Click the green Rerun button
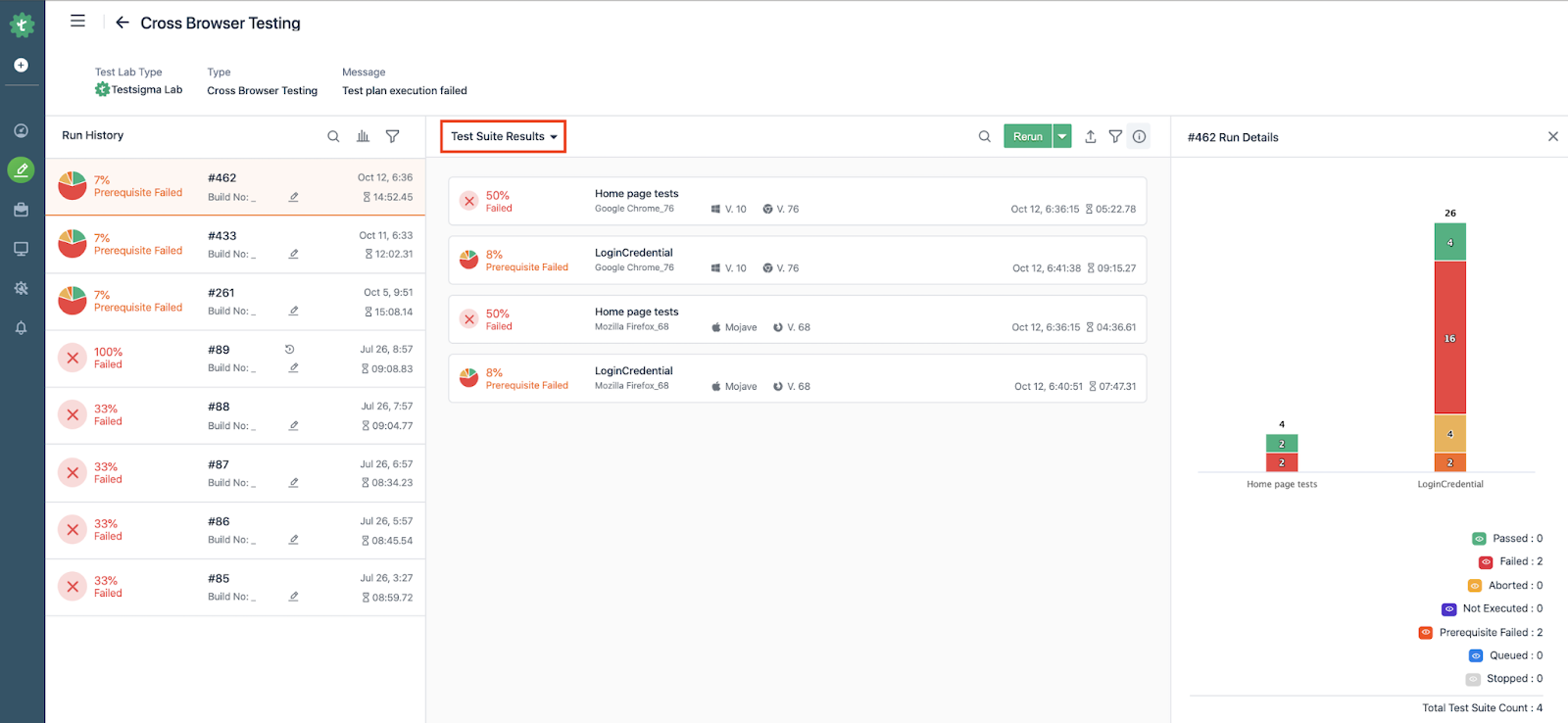This screenshot has width=1568, height=723. [x=1028, y=136]
